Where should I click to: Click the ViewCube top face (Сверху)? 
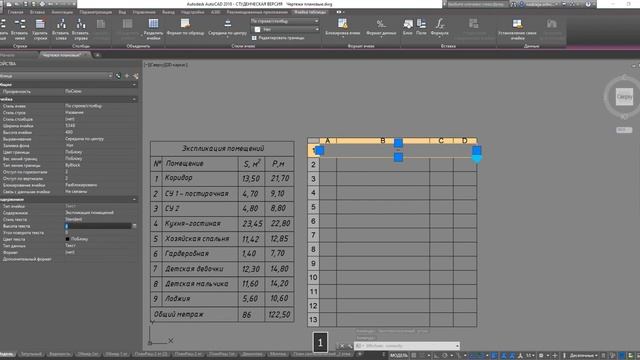[624, 97]
